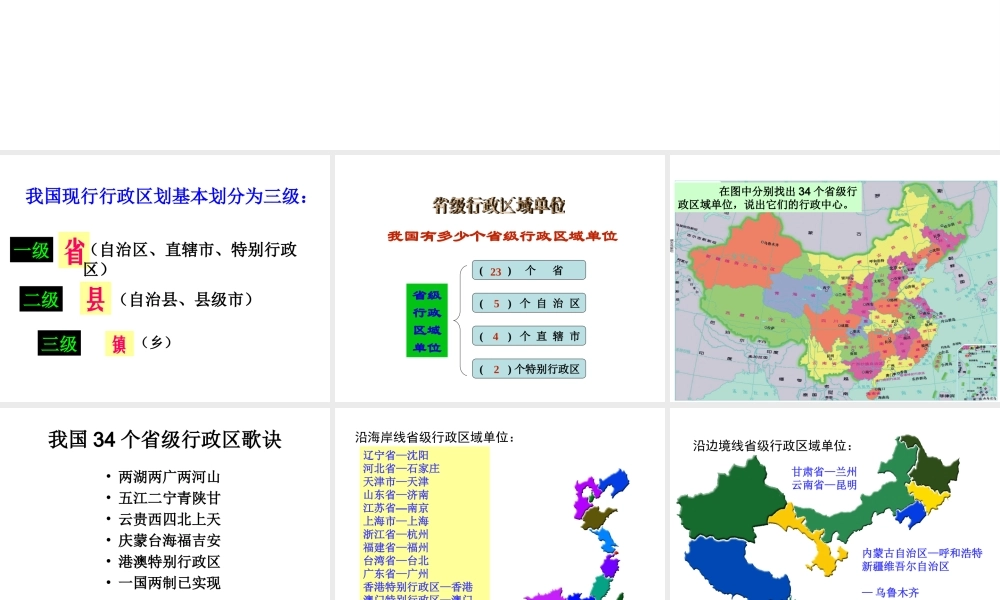This screenshot has width=1000, height=600.
Task: Select the line 台湾省—台北
Action: pyautogui.click(x=396, y=561)
